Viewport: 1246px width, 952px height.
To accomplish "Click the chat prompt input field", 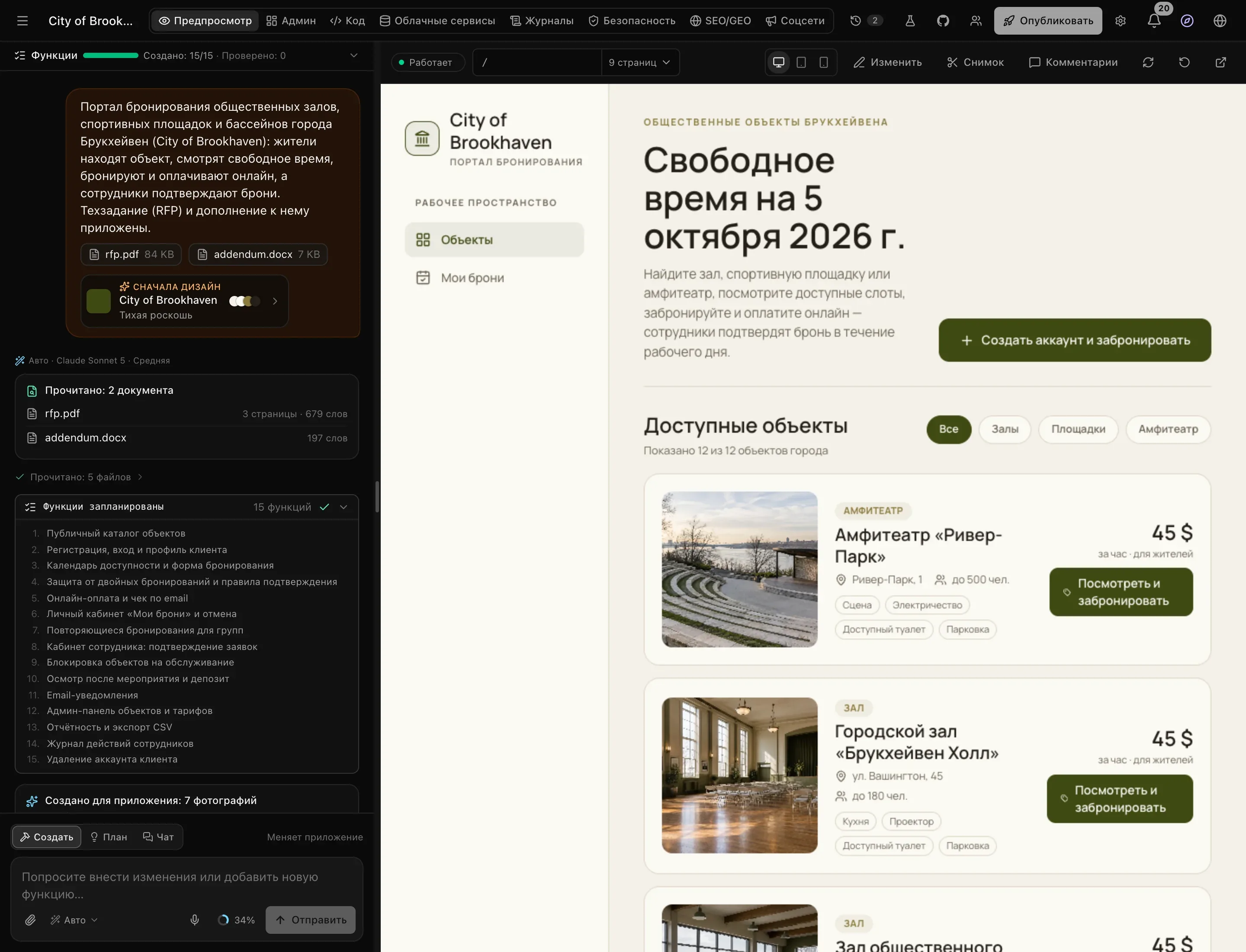I will (x=187, y=885).
